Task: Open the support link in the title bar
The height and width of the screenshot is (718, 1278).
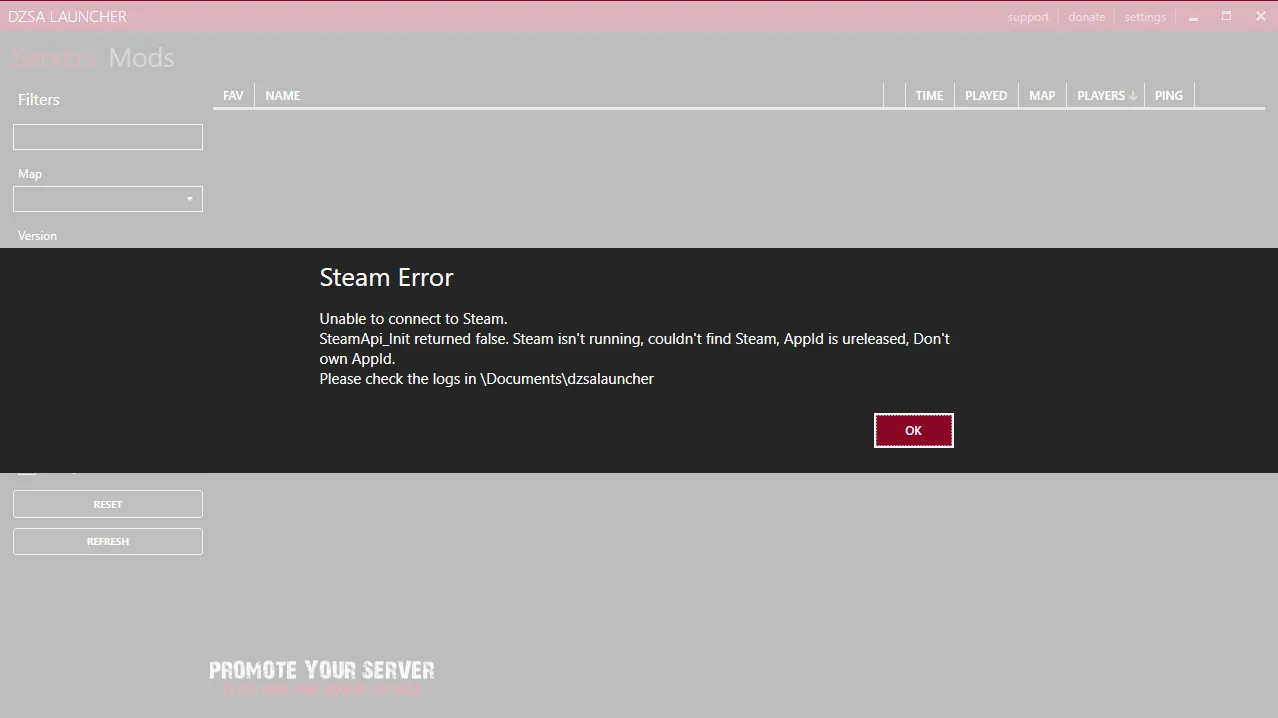Action: pyautogui.click(x=1028, y=17)
